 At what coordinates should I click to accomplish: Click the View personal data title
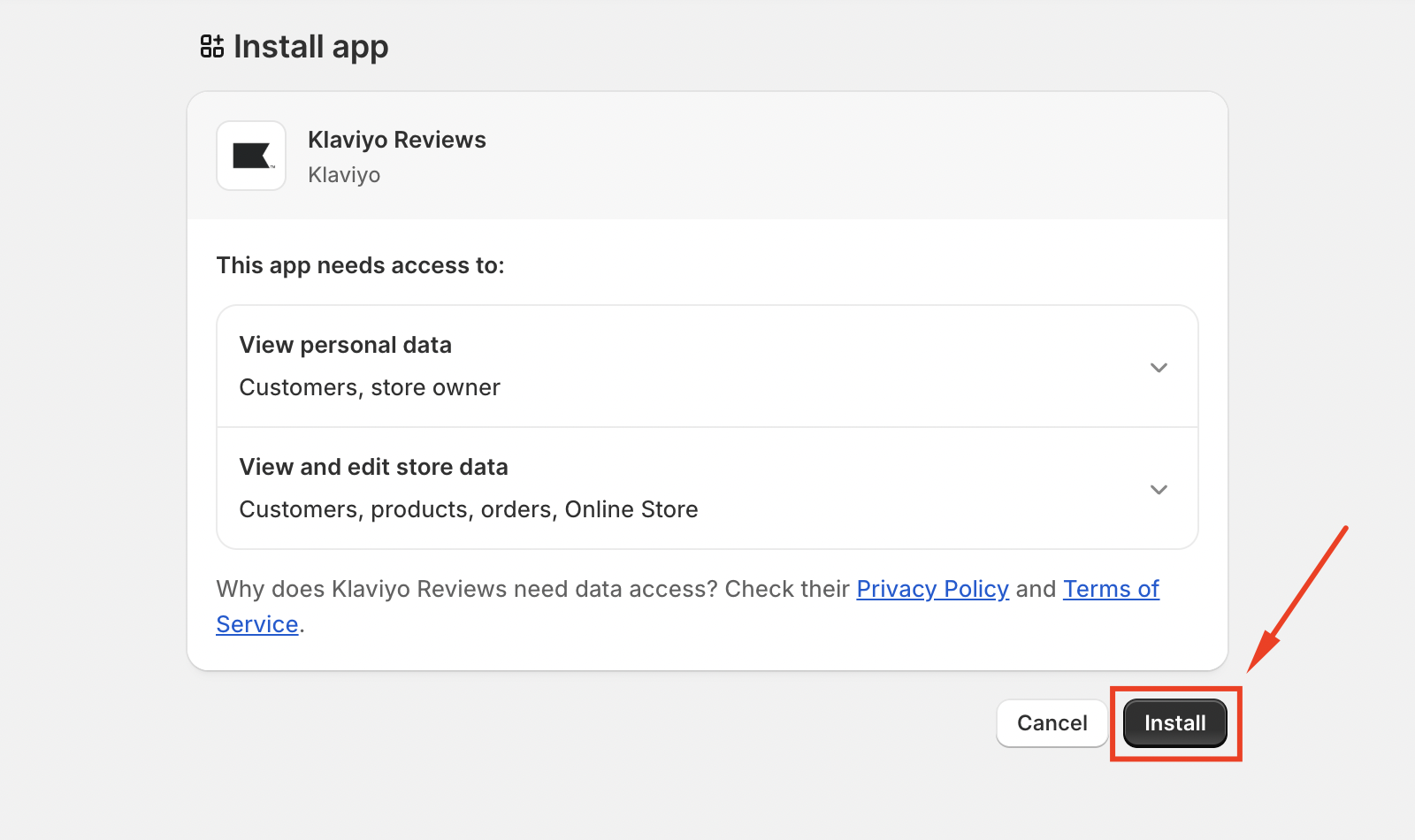point(345,345)
